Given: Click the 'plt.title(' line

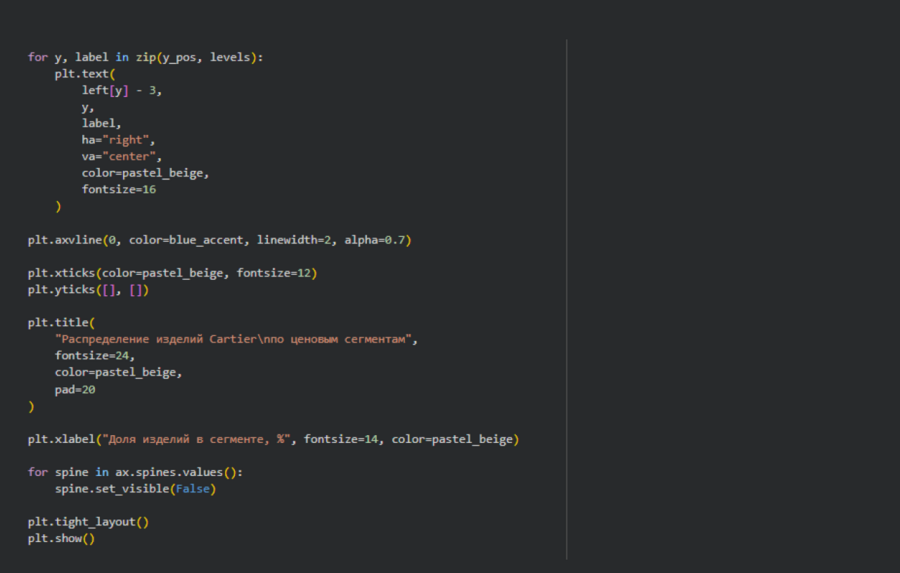Looking at the screenshot, I should (61, 323).
